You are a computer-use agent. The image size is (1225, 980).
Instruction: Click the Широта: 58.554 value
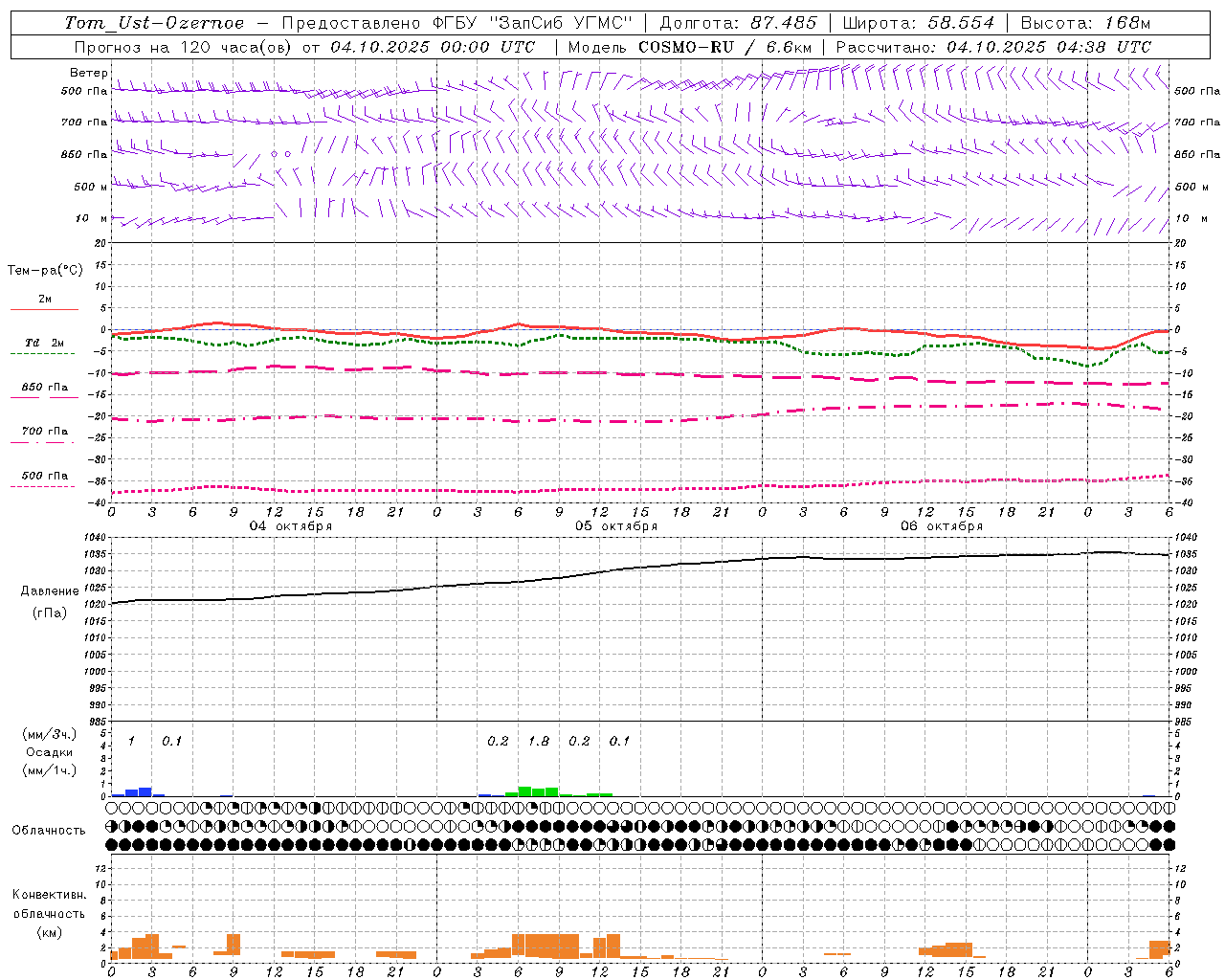pyautogui.click(x=919, y=23)
